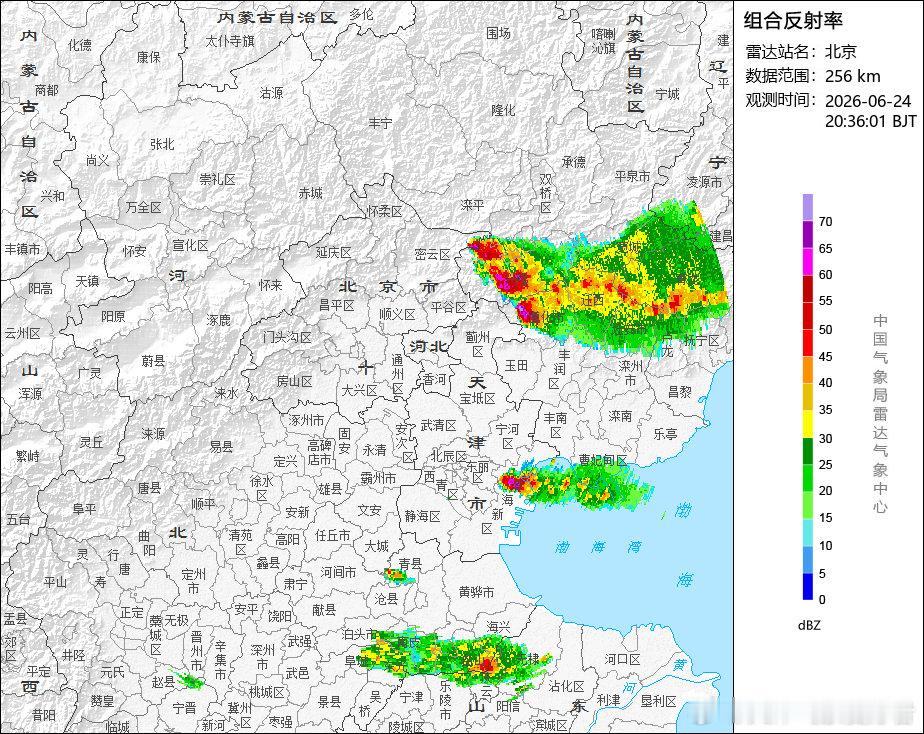Select the 怀柔区 map label
Image resolution: width=924 pixels, height=734 pixels.
[385, 211]
